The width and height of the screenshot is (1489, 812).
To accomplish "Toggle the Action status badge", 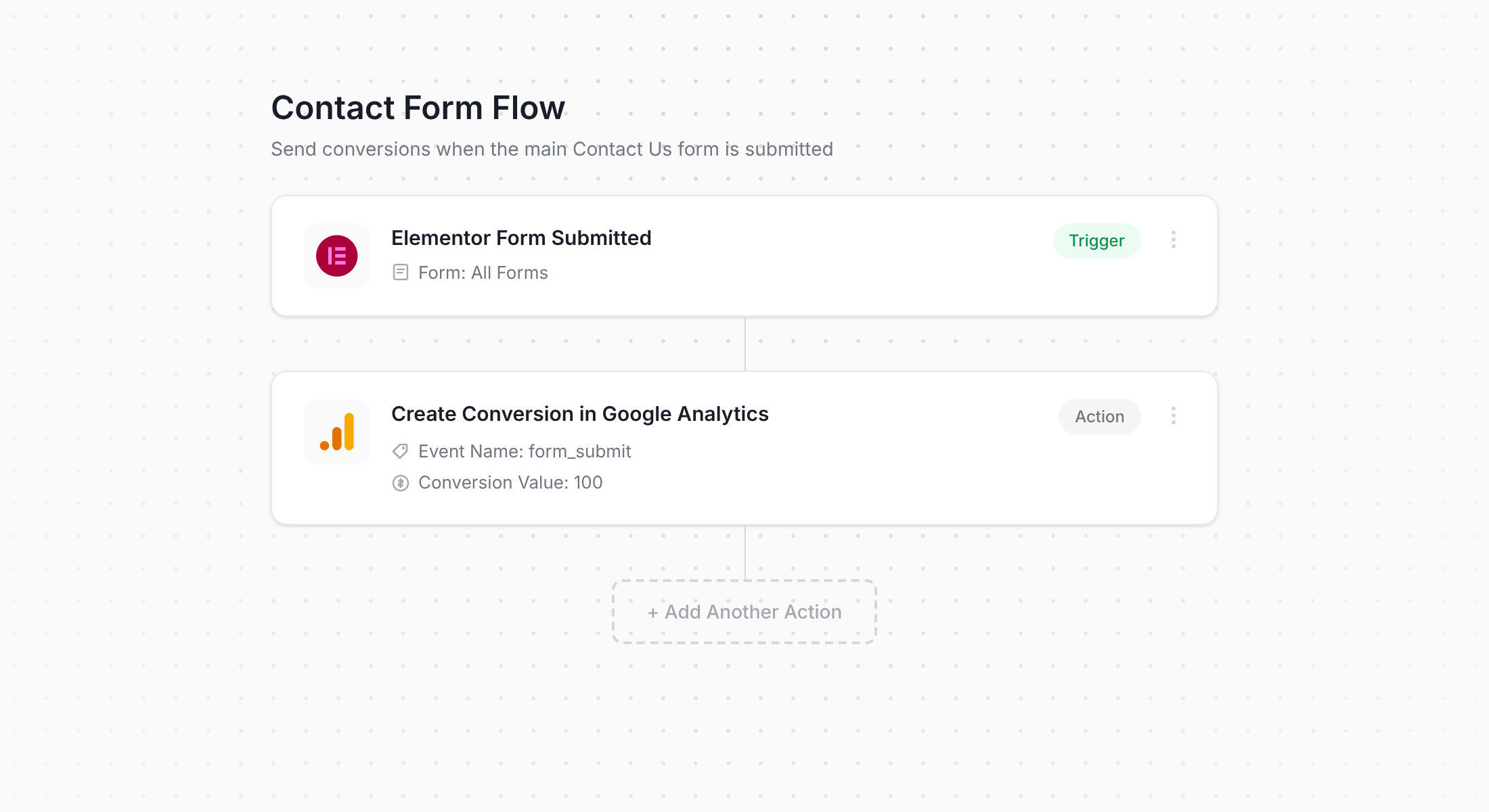I will pyautogui.click(x=1099, y=416).
